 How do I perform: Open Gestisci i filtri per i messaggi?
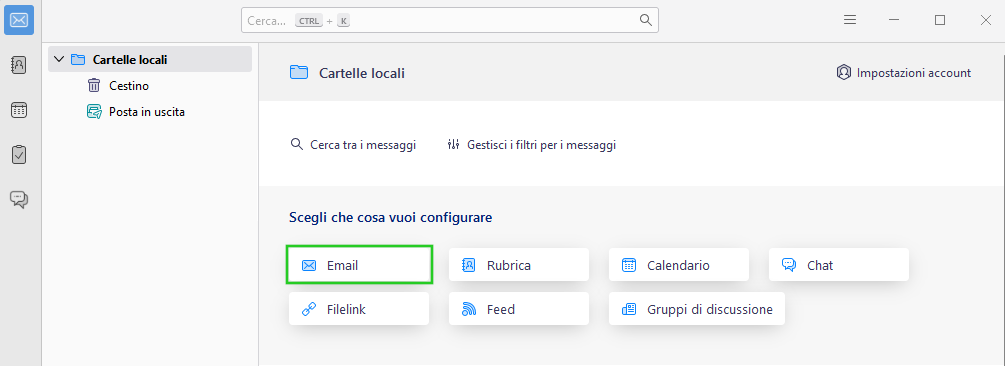pos(531,145)
